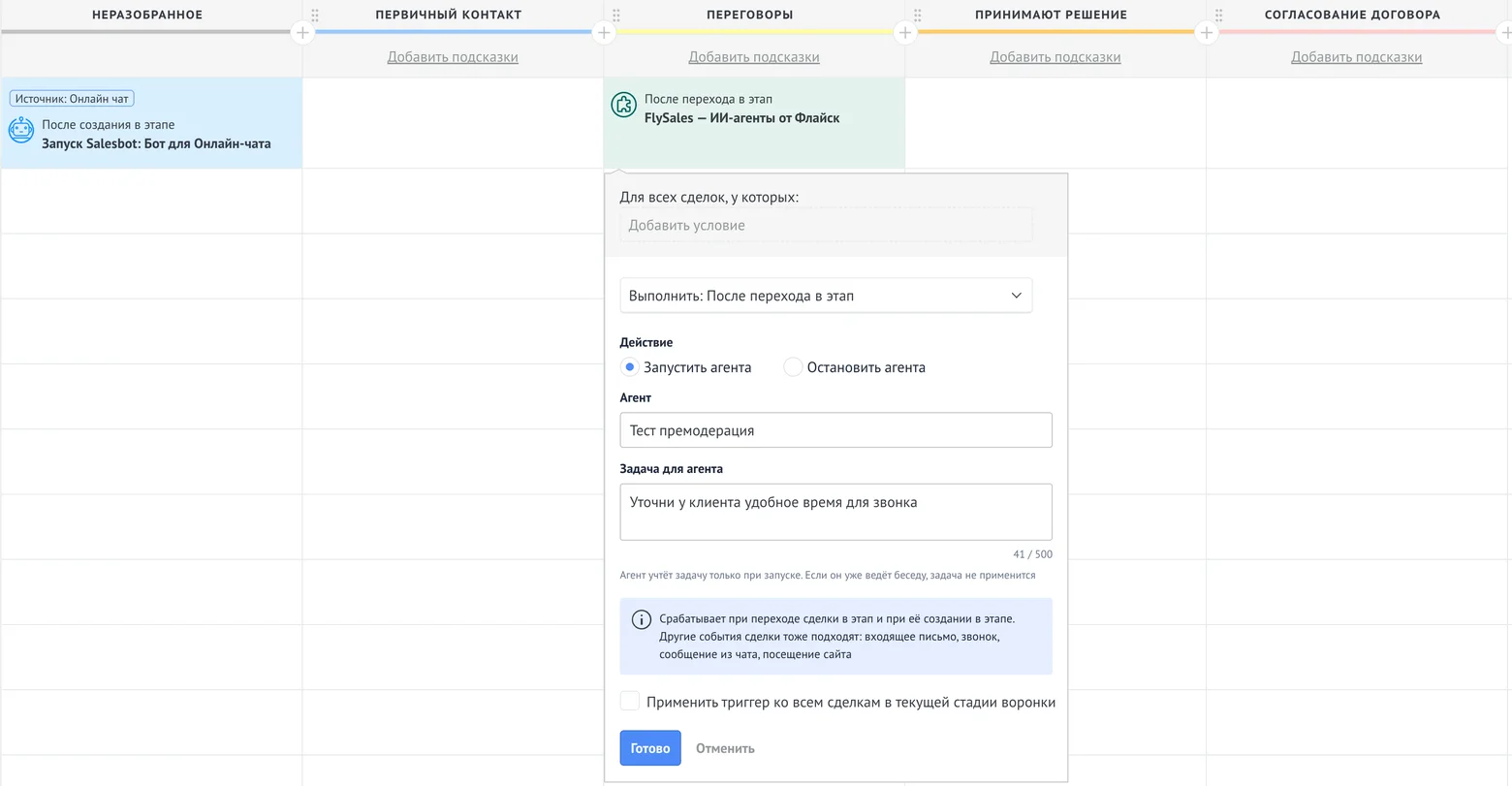Click plus button before Согласование договора column

click(1207, 33)
